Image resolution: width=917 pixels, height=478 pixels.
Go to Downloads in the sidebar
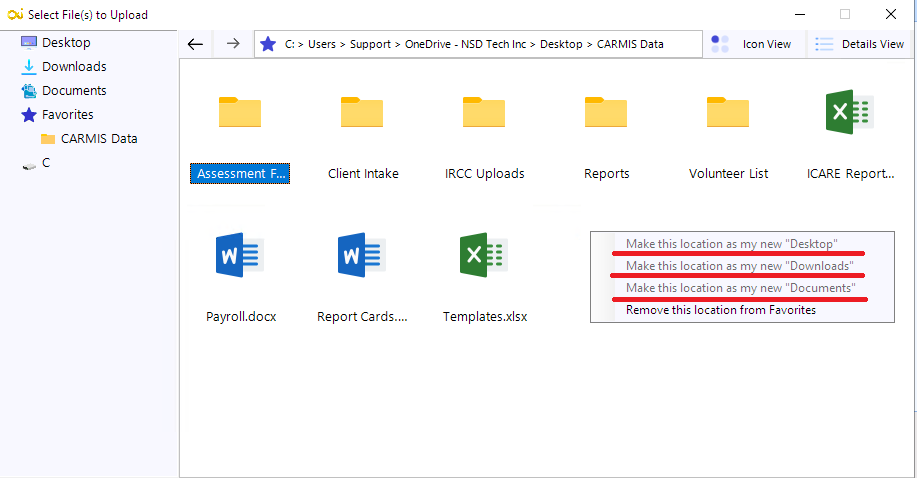(x=73, y=67)
